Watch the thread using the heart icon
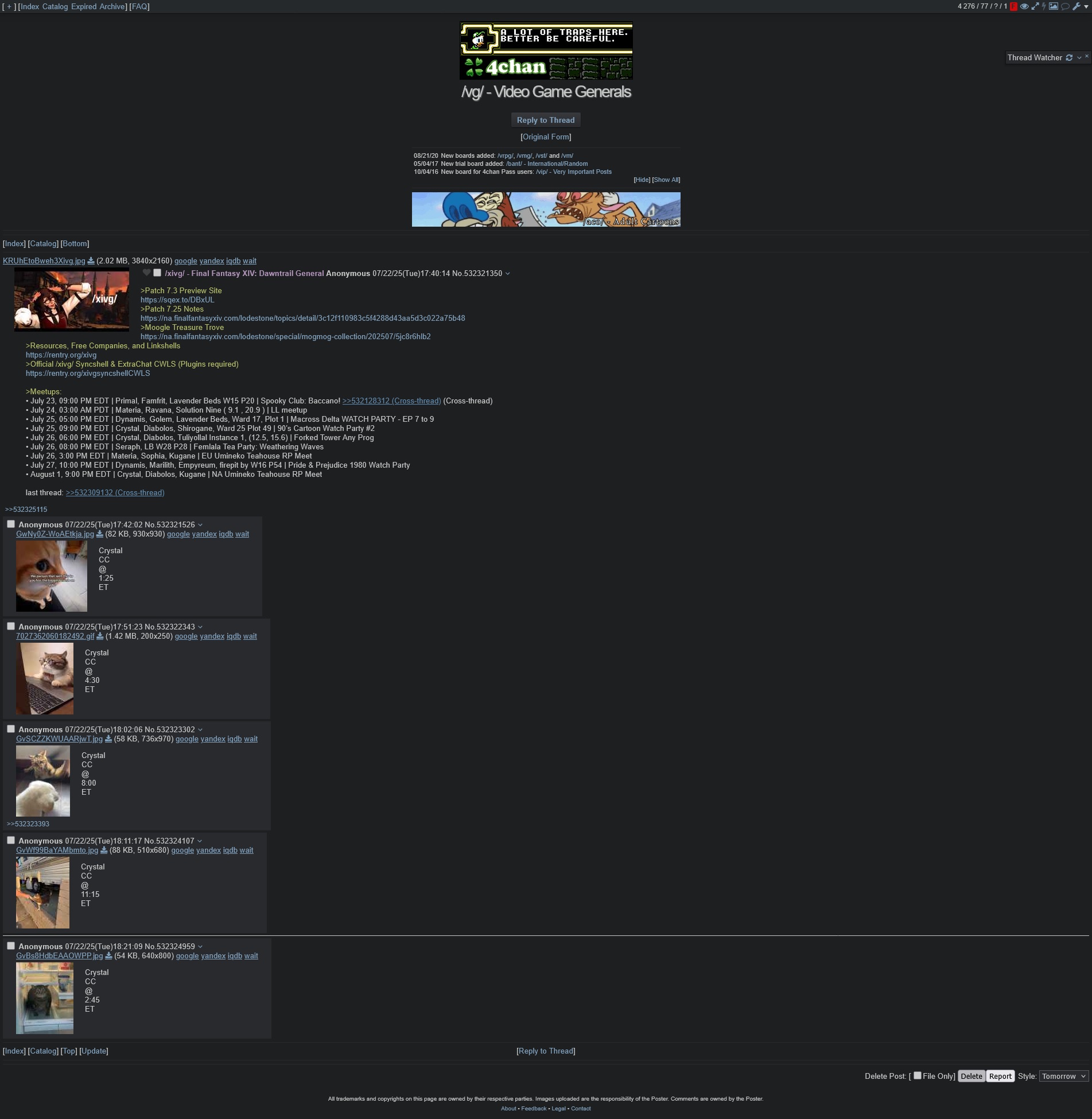The image size is (1092, 1119). (146, 273)
